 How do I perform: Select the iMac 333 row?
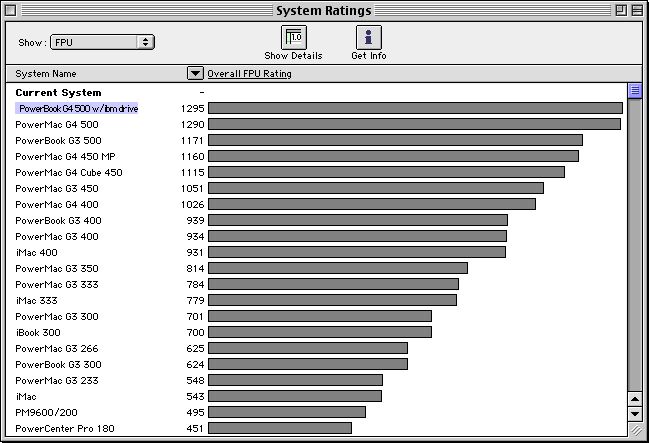(x=317, y=301)
